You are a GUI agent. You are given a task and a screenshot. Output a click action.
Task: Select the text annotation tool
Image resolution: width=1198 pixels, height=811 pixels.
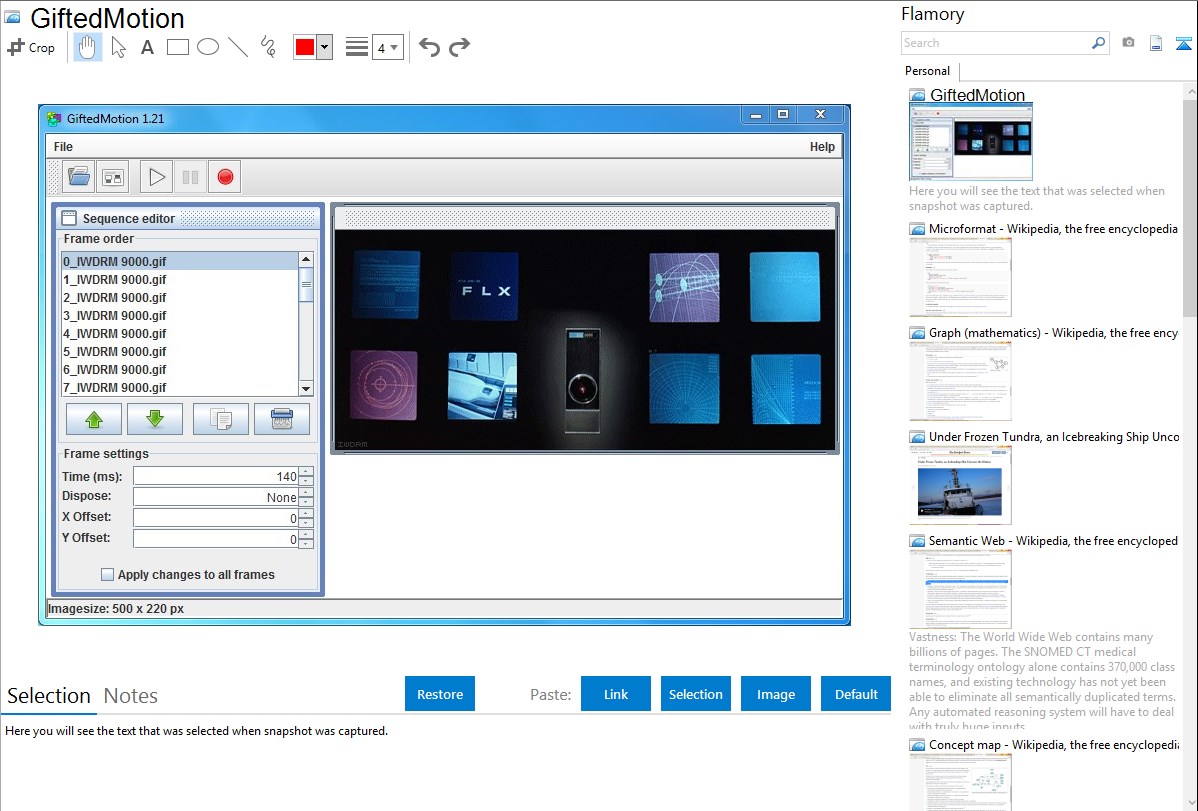(147, 47)
